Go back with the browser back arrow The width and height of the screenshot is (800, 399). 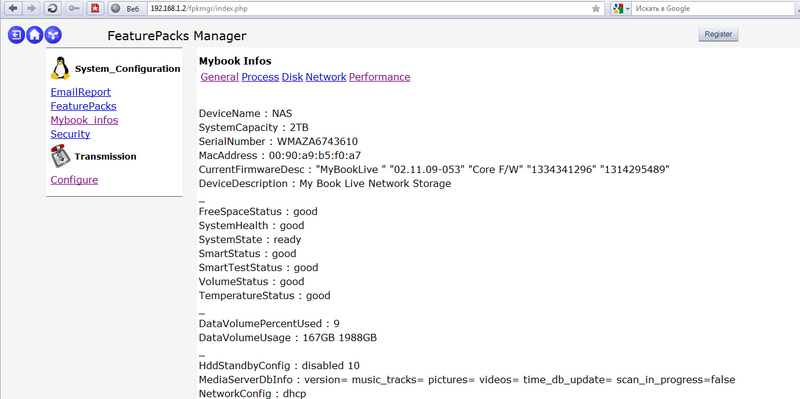[x=13, y=8]
